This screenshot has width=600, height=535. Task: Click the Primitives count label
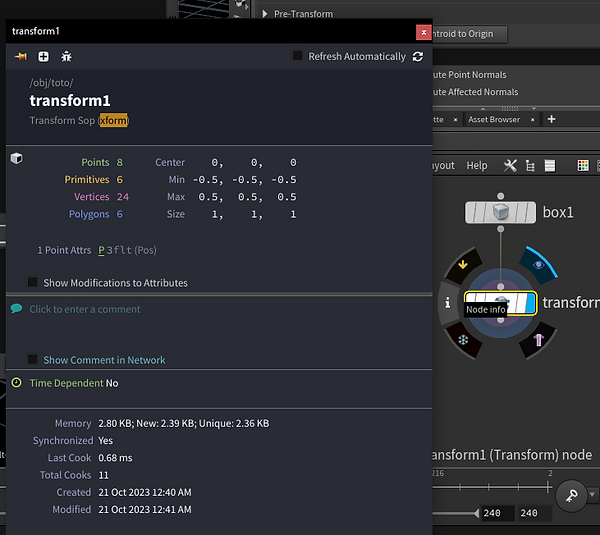87,179
